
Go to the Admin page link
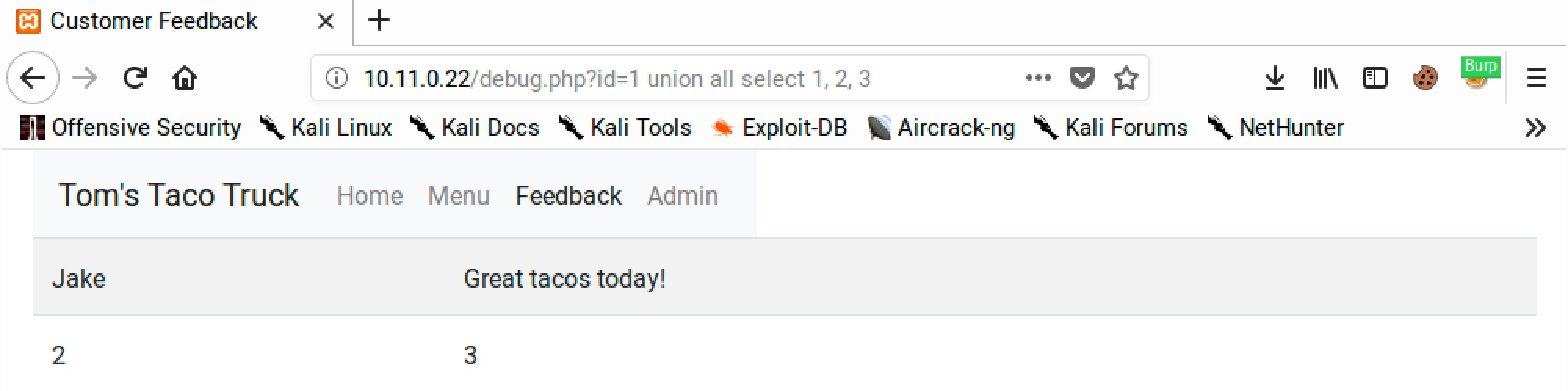(x=682, y=195)
